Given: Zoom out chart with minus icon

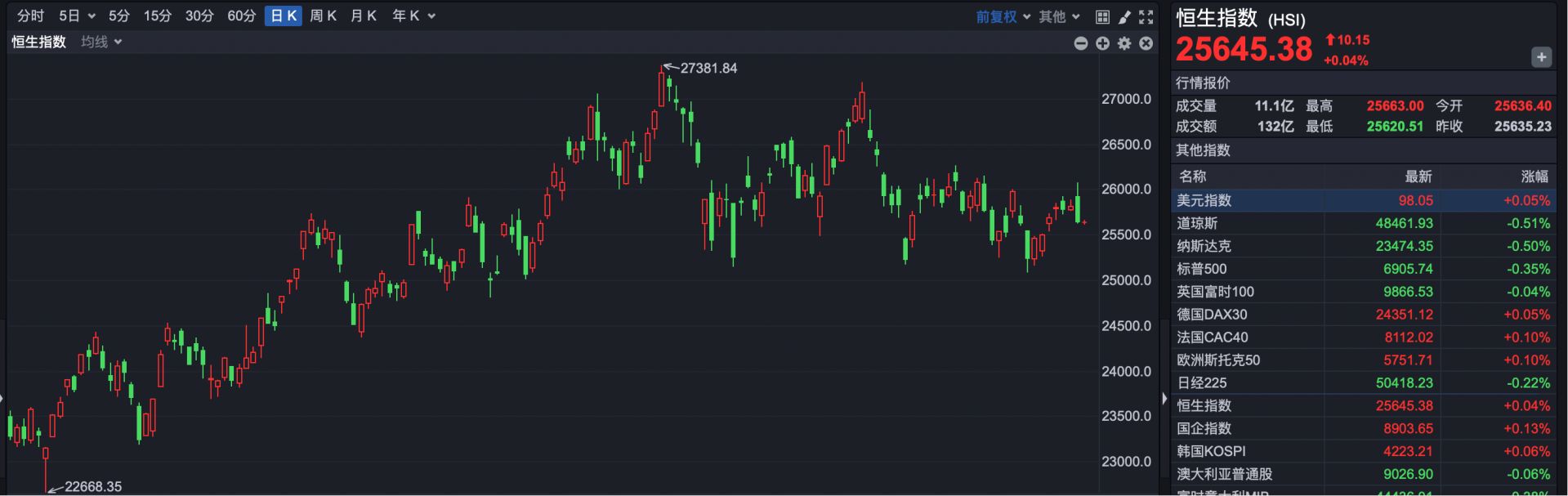Looking at the screenshot, I should (1081, 43).
